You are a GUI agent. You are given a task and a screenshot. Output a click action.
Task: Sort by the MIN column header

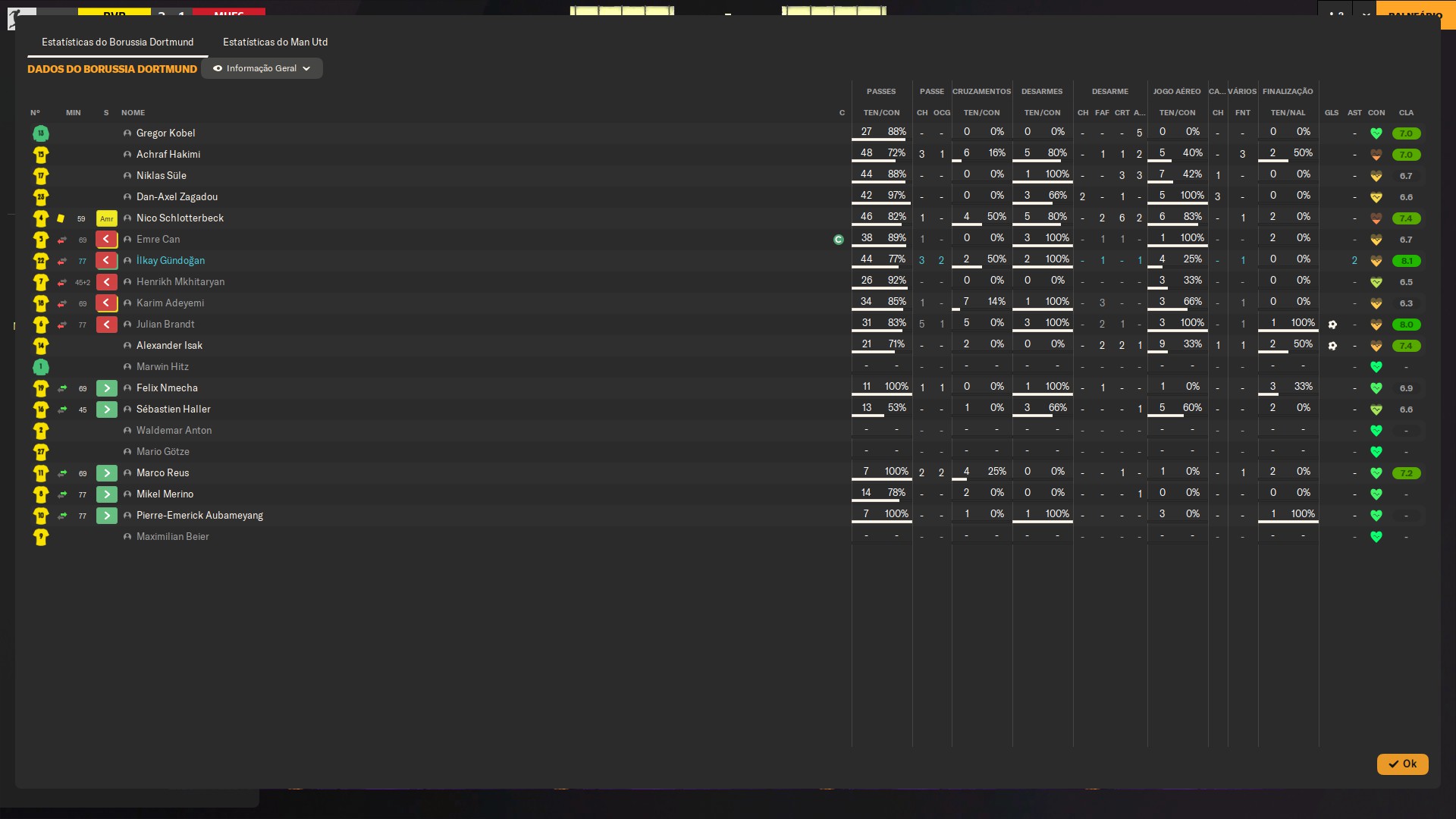point(73,113)
